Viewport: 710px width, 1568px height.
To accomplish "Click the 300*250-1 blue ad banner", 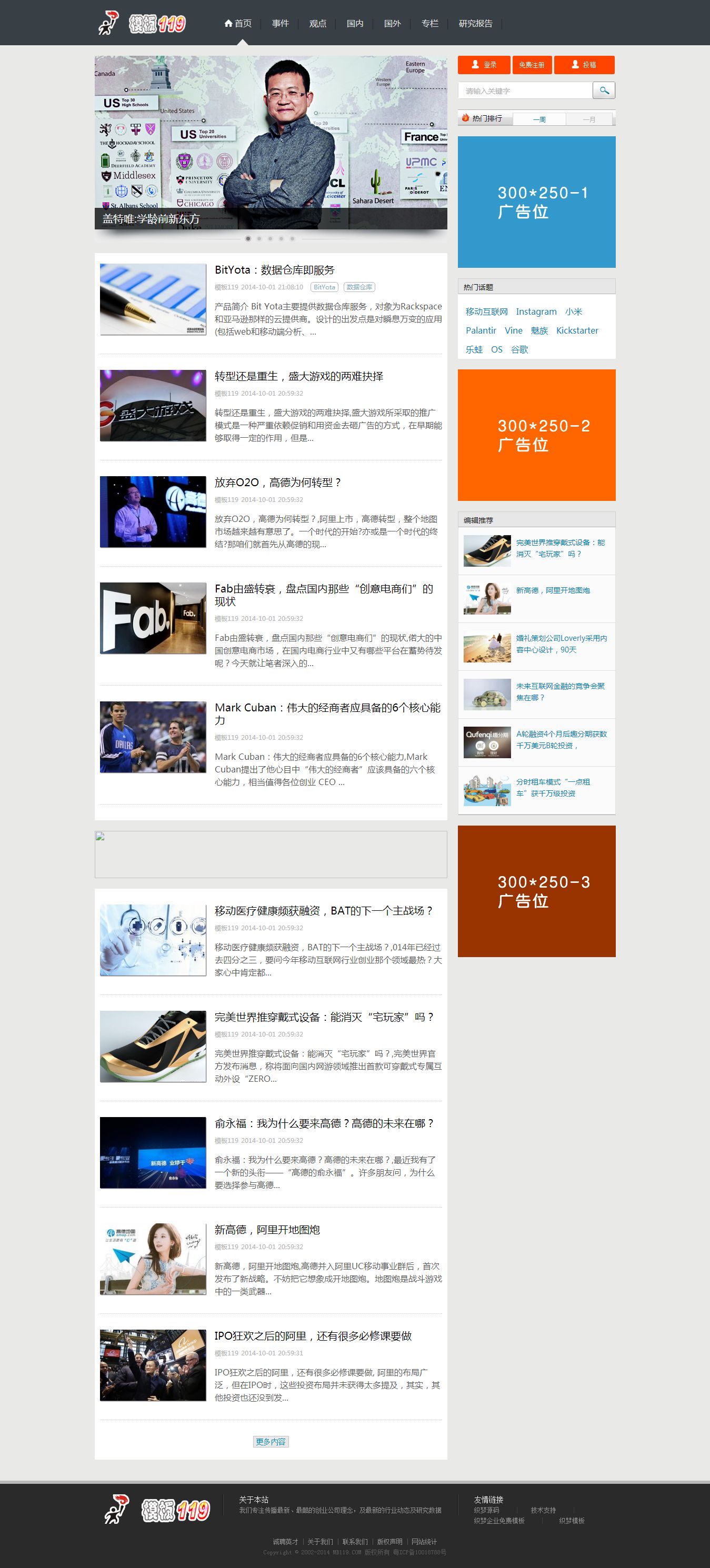I will tap(536, 202).
